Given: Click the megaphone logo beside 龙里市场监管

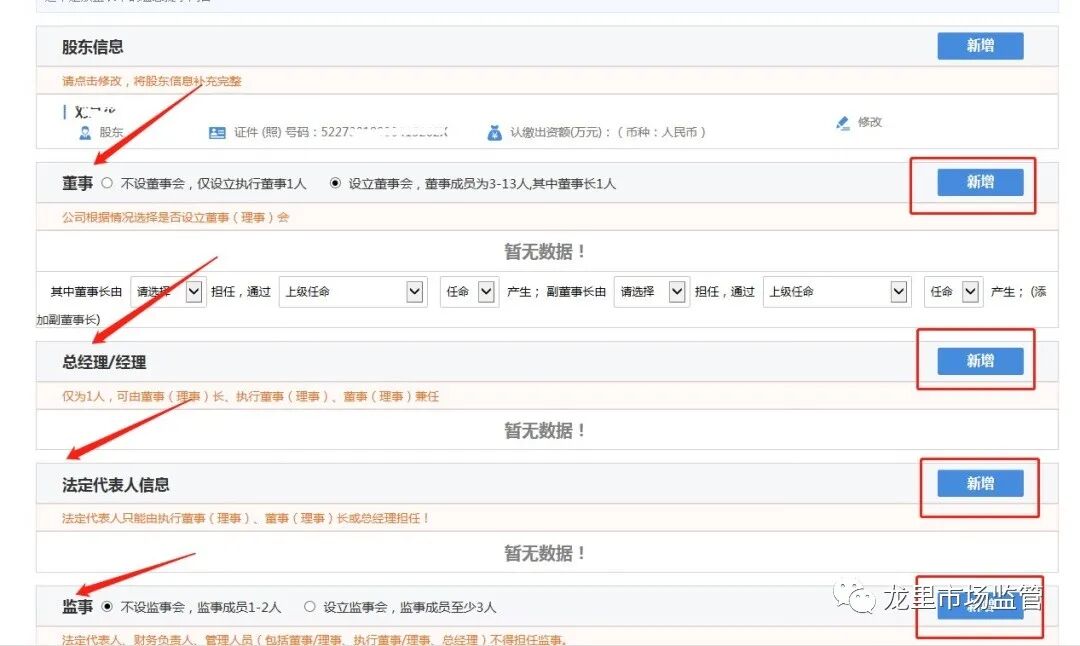Looking at the screenshot, I should (856, 597).
